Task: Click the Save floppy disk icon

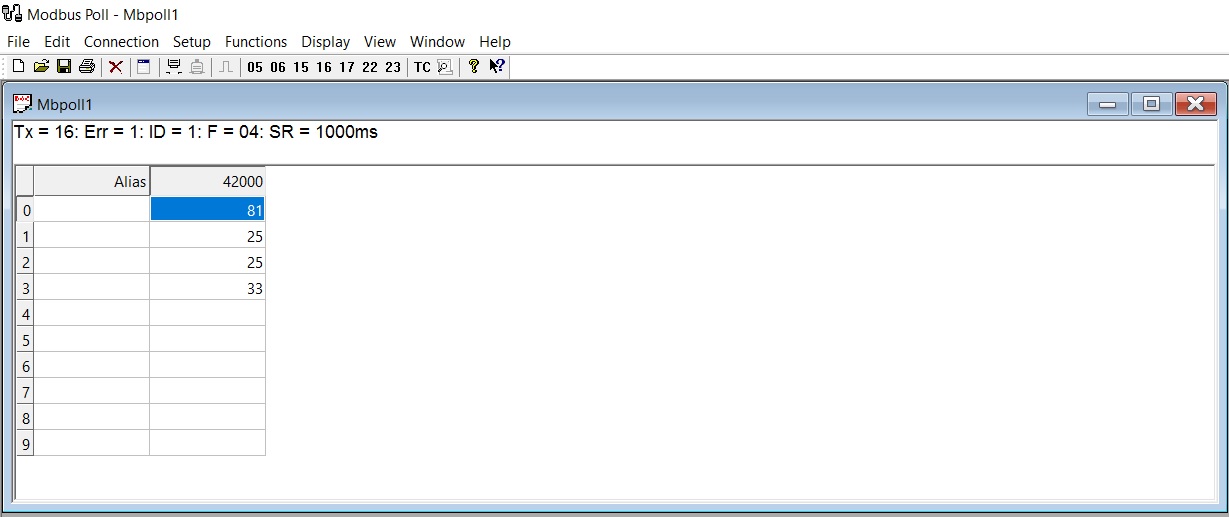Action: [63, 67]
